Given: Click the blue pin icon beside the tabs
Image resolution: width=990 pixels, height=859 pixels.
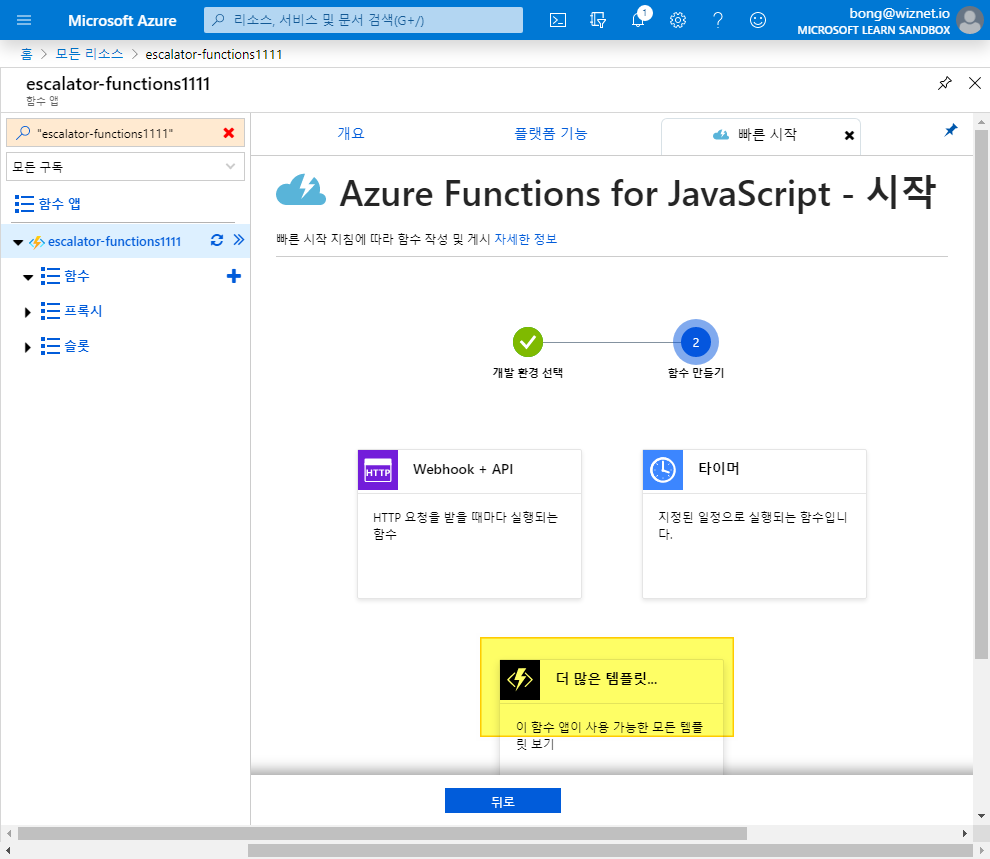Looking at the screenshot, I should tap(951, 130).
